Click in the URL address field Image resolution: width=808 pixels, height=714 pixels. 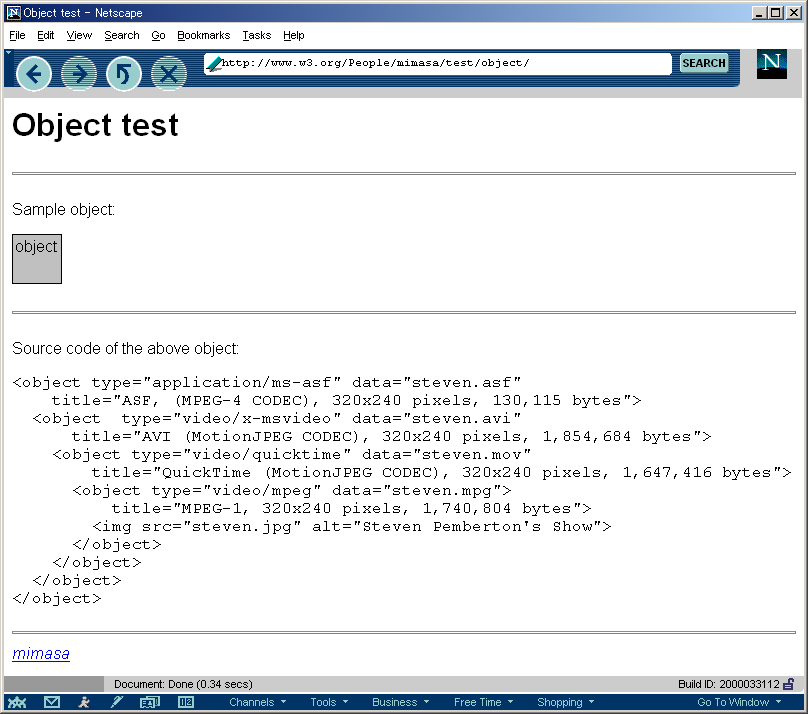tap(440, 63)
